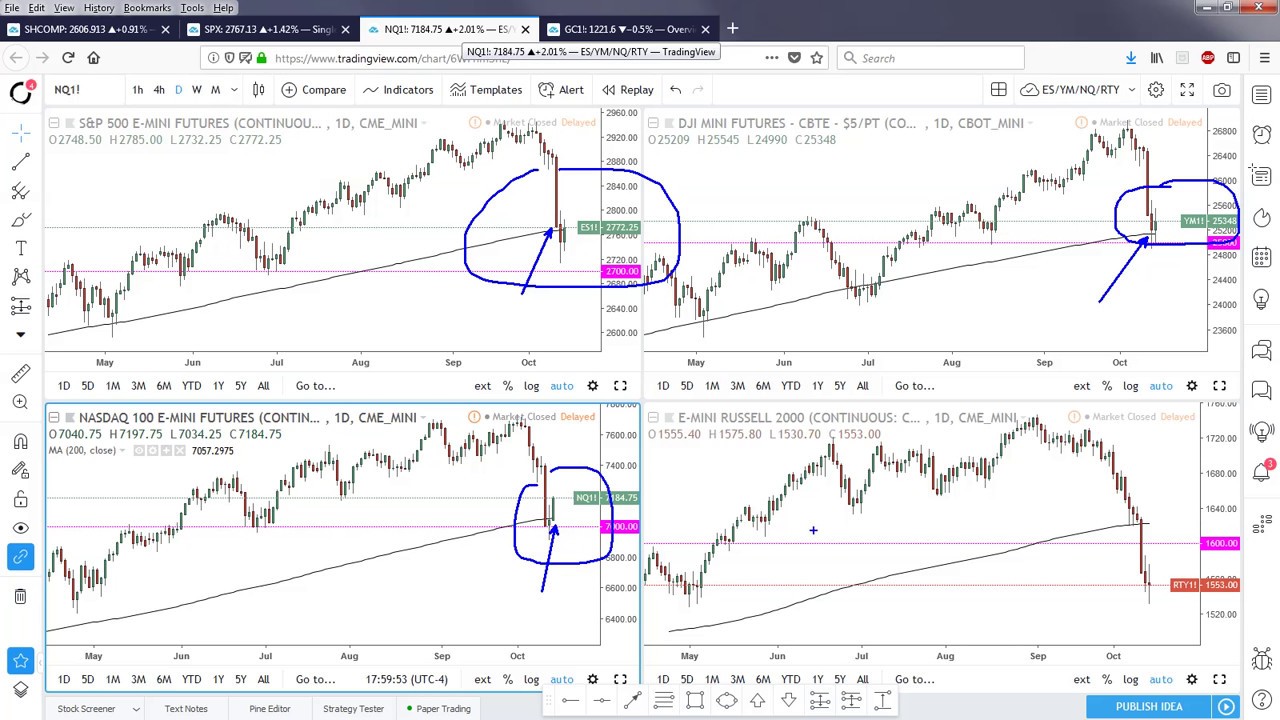The image size is (1280, 720).
Task: Open the S&P 500 chart title dropdown arrow
Action: (x=425, y=123)
